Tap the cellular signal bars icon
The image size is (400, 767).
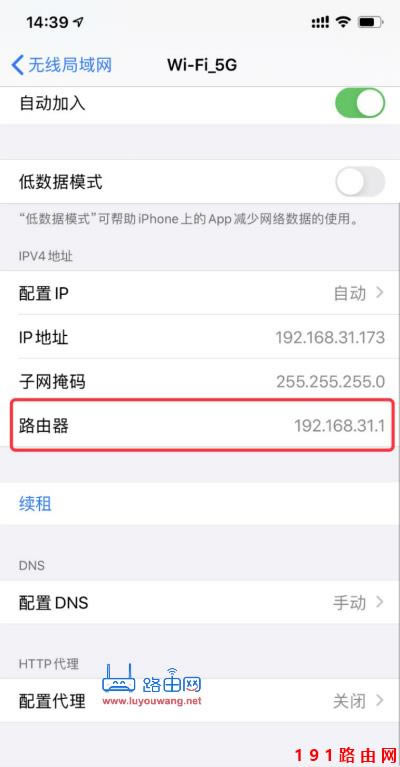320,22
